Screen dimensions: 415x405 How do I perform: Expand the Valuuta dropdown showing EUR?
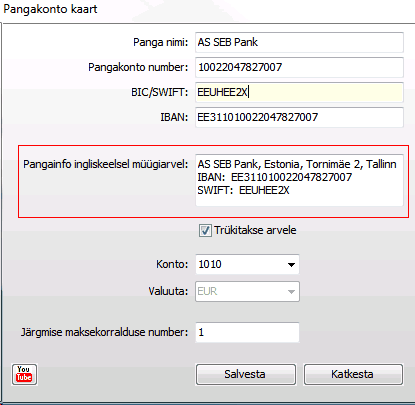(247, 291)
